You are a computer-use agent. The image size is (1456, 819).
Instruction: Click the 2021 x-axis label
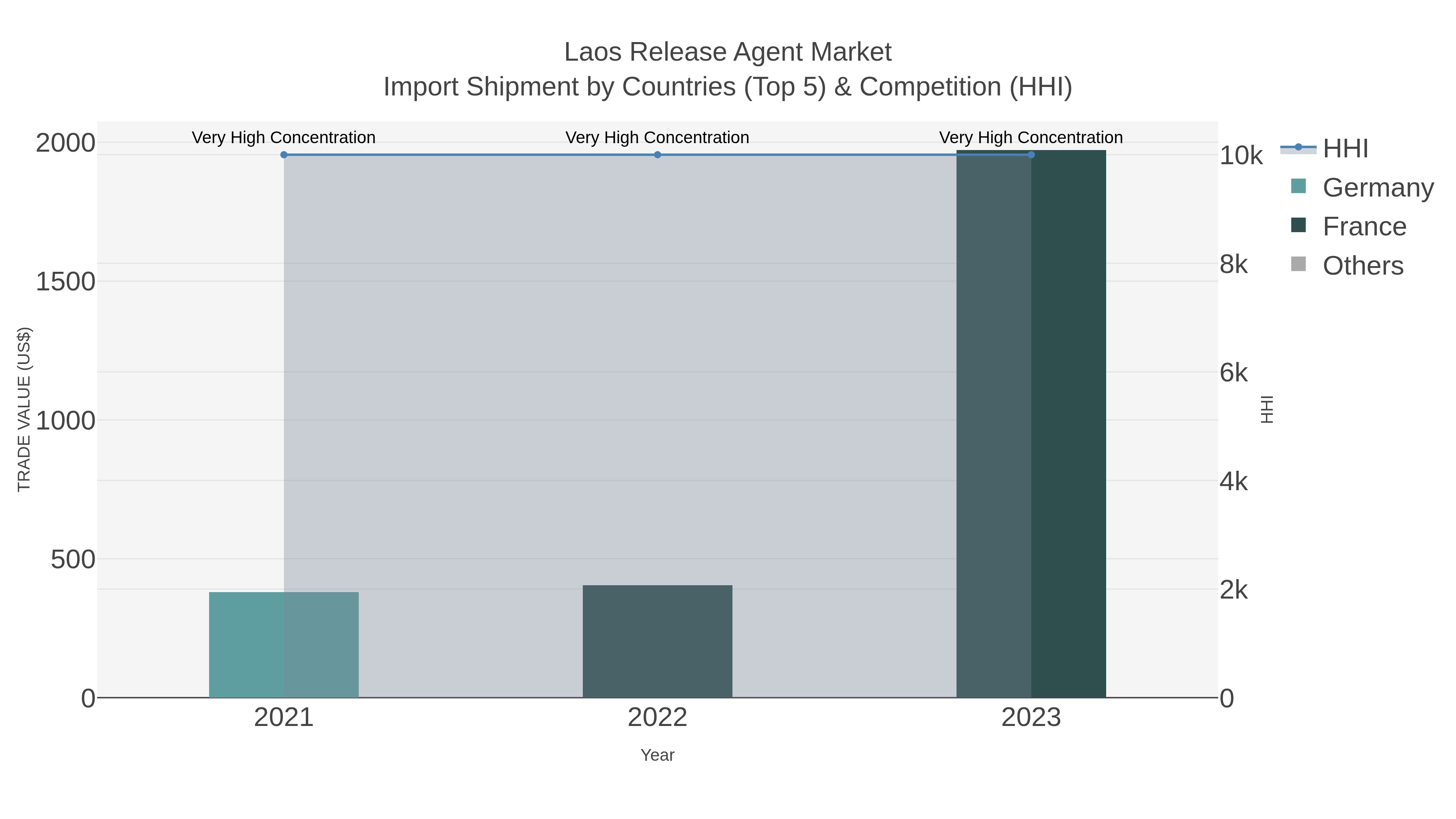tap(284, 718)
